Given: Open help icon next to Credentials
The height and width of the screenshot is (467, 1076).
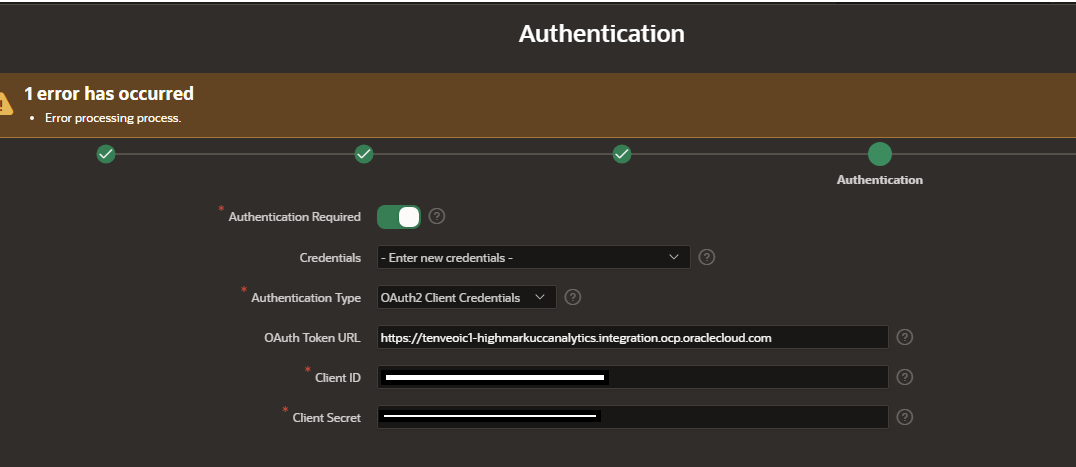Looking at the screenshot, I should tap(707, 257).
